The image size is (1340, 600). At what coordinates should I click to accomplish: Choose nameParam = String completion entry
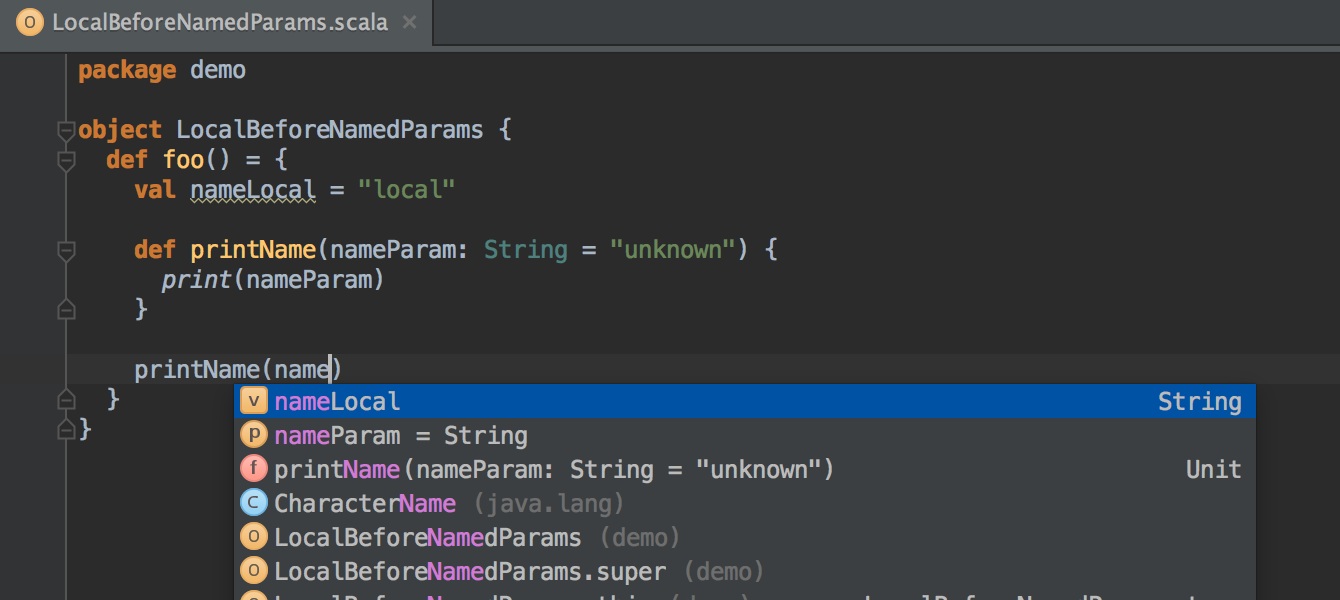point(400,436)
